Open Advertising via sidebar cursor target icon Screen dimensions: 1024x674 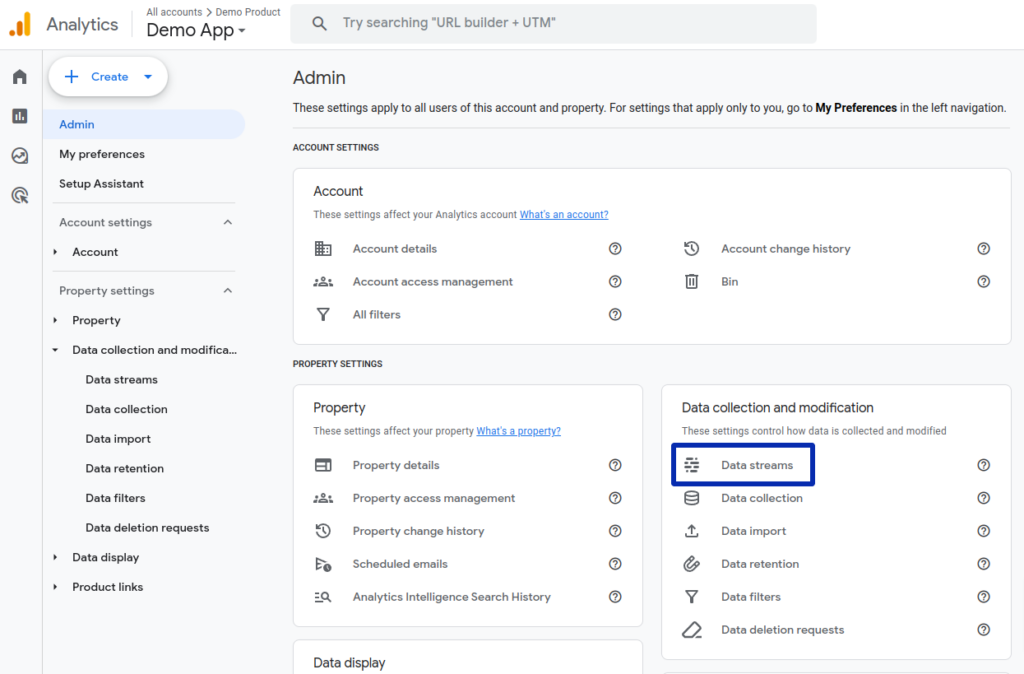[20, 195]
